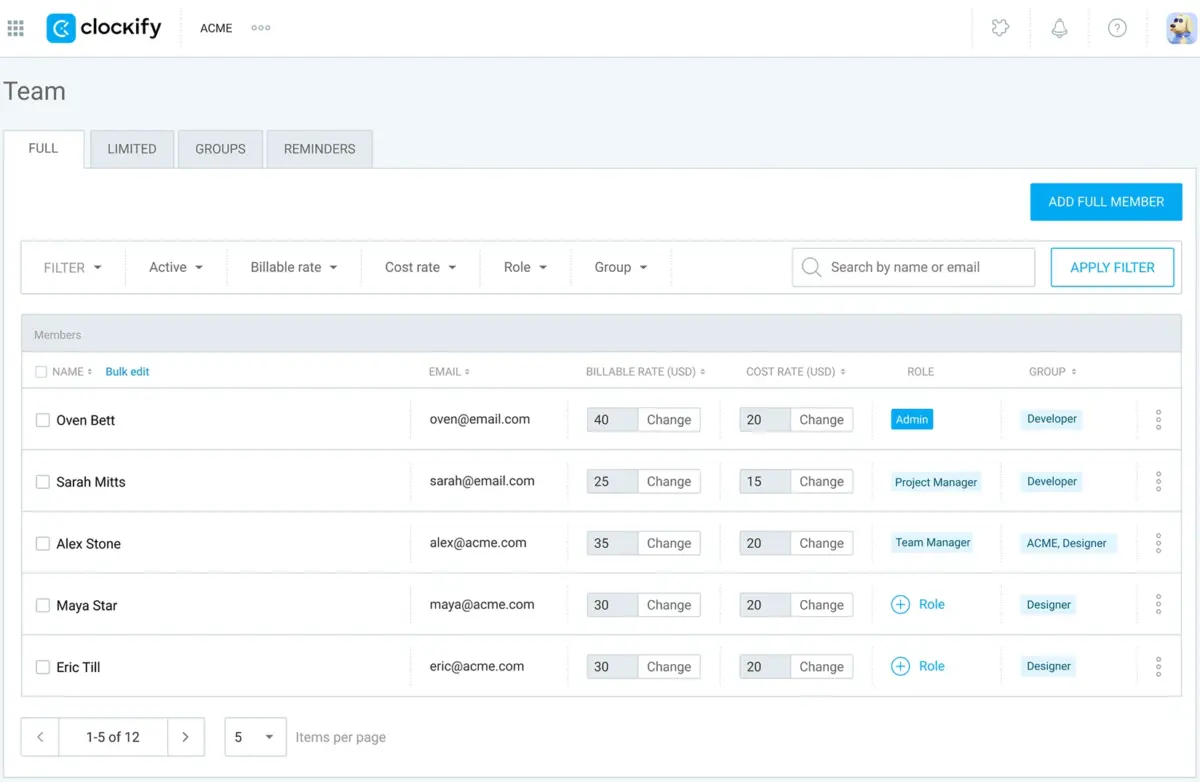Check the Sarah Mitts checkbox
The height and width of the screenshot is (782, 1200).
coord(43,482)
